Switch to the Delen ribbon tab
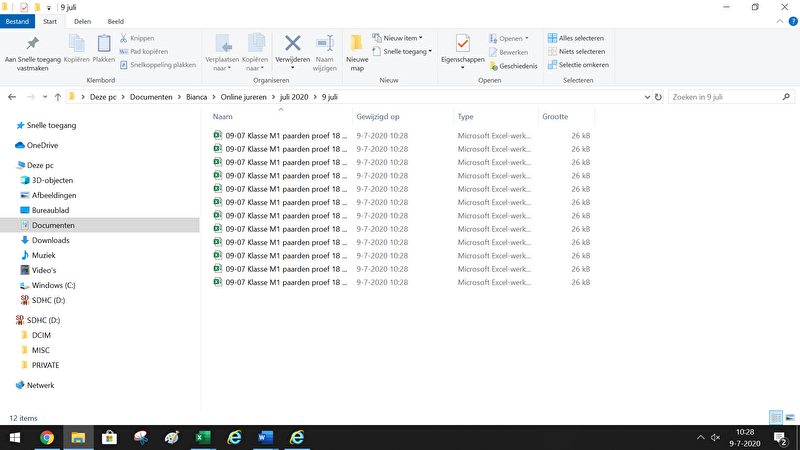 [x=82, y=21]
